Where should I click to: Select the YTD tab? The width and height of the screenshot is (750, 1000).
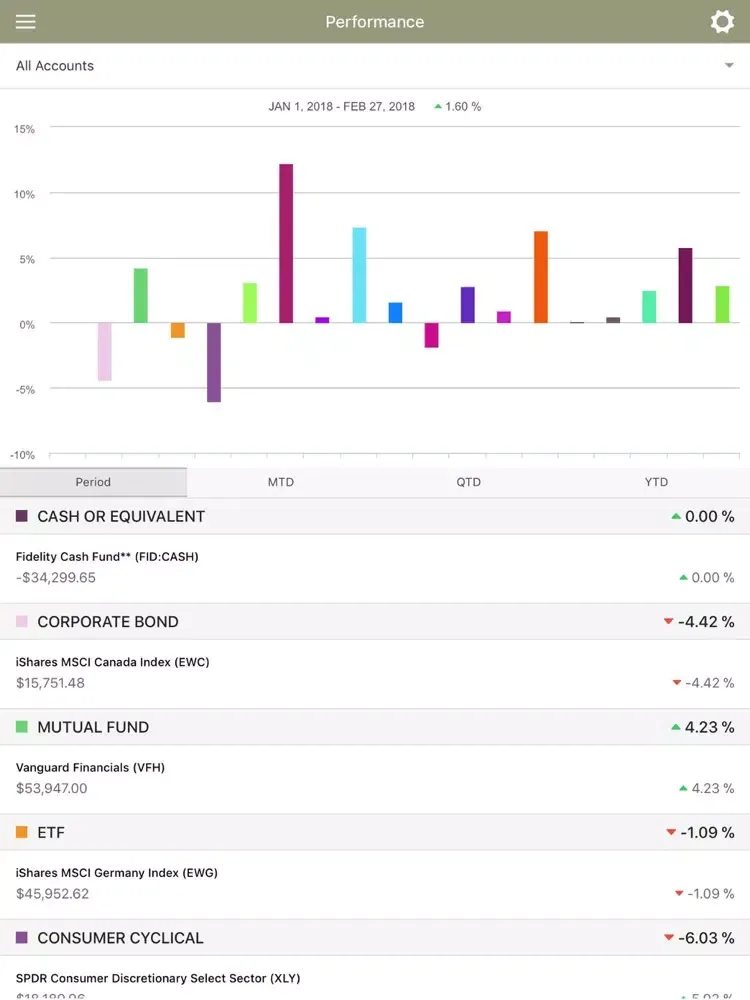(656, 482)
